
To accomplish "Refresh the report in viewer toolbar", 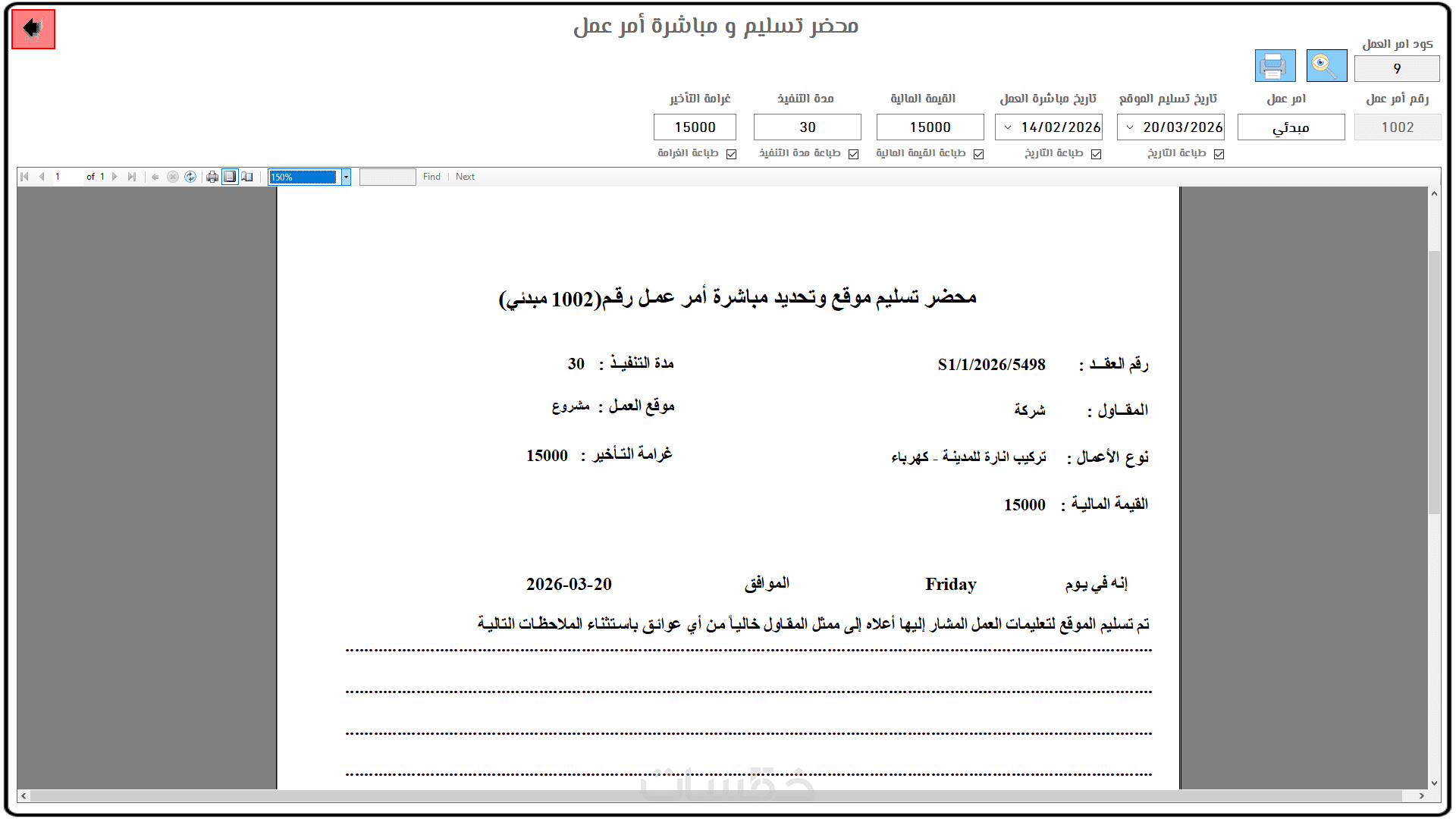I will coord(190,177).
